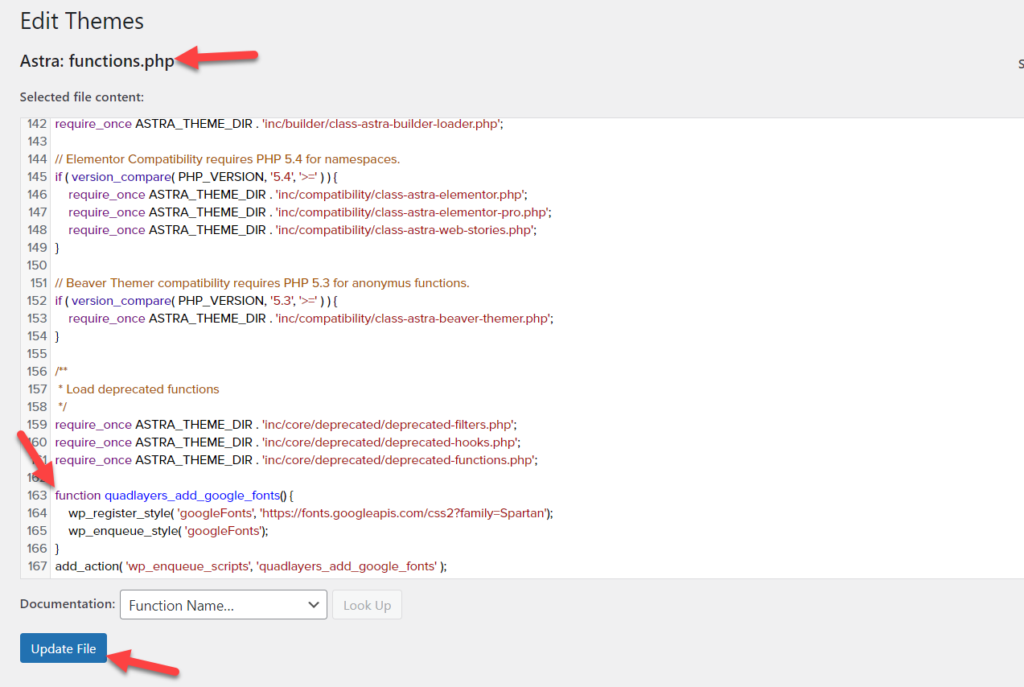Screen dimensions: 1024x687
Task: Click the Look Up button
Action: (367, 605)
